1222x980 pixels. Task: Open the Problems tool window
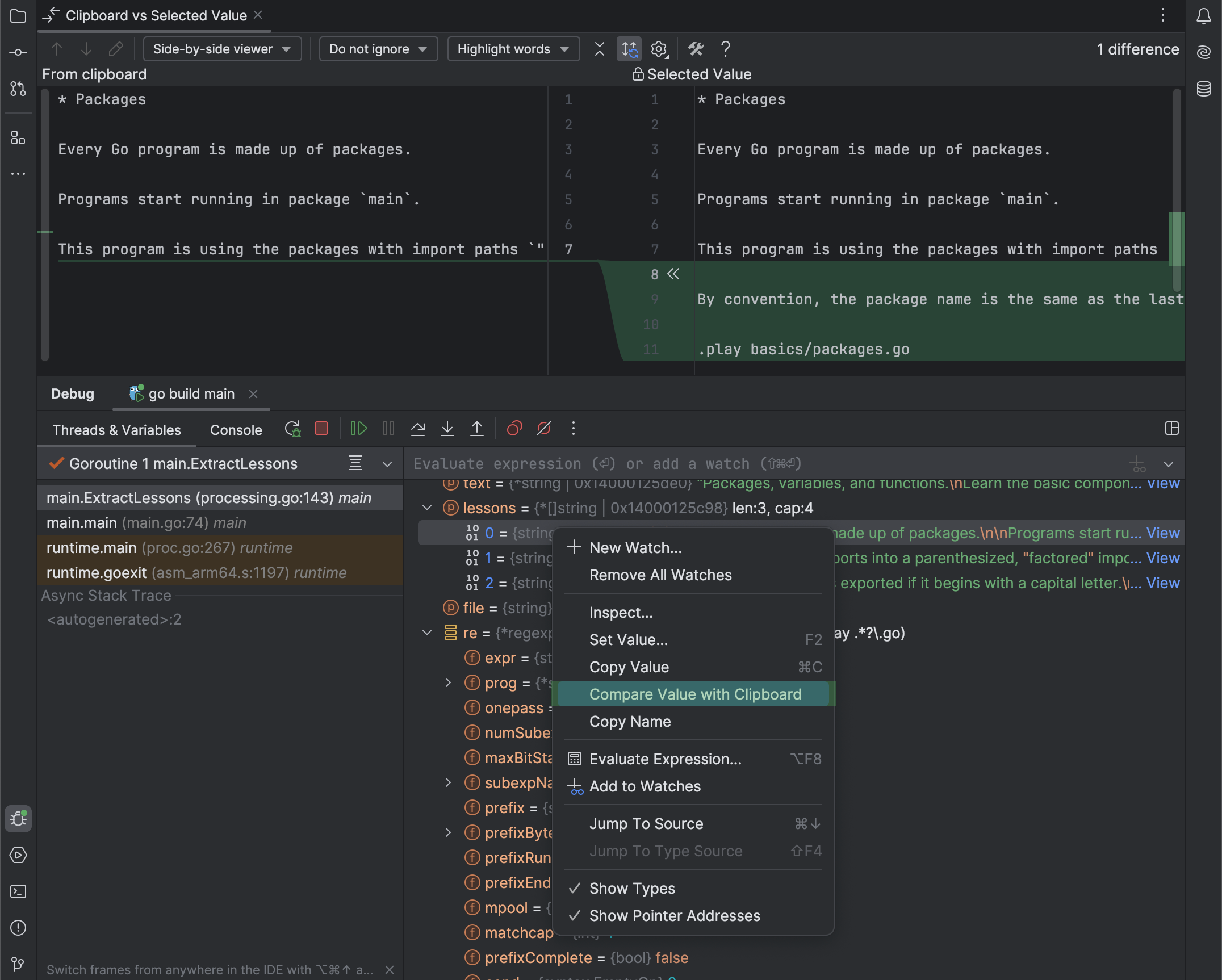coord(18,928)
